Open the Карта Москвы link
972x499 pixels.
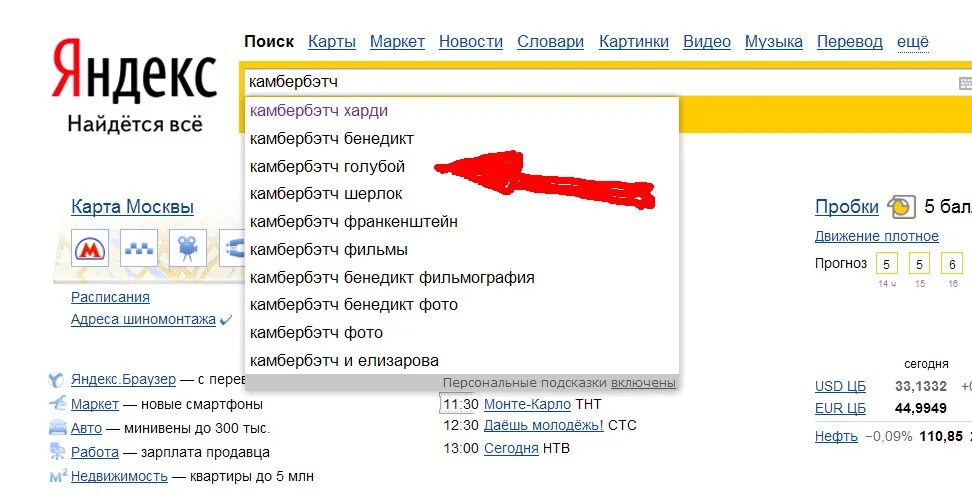[x=133, y=206]
